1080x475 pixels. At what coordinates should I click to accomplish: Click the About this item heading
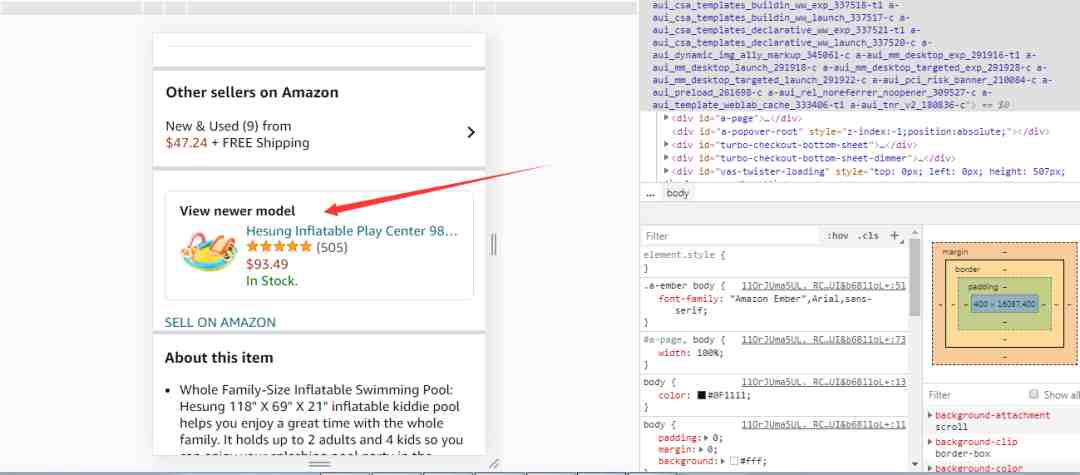[219, 358]
